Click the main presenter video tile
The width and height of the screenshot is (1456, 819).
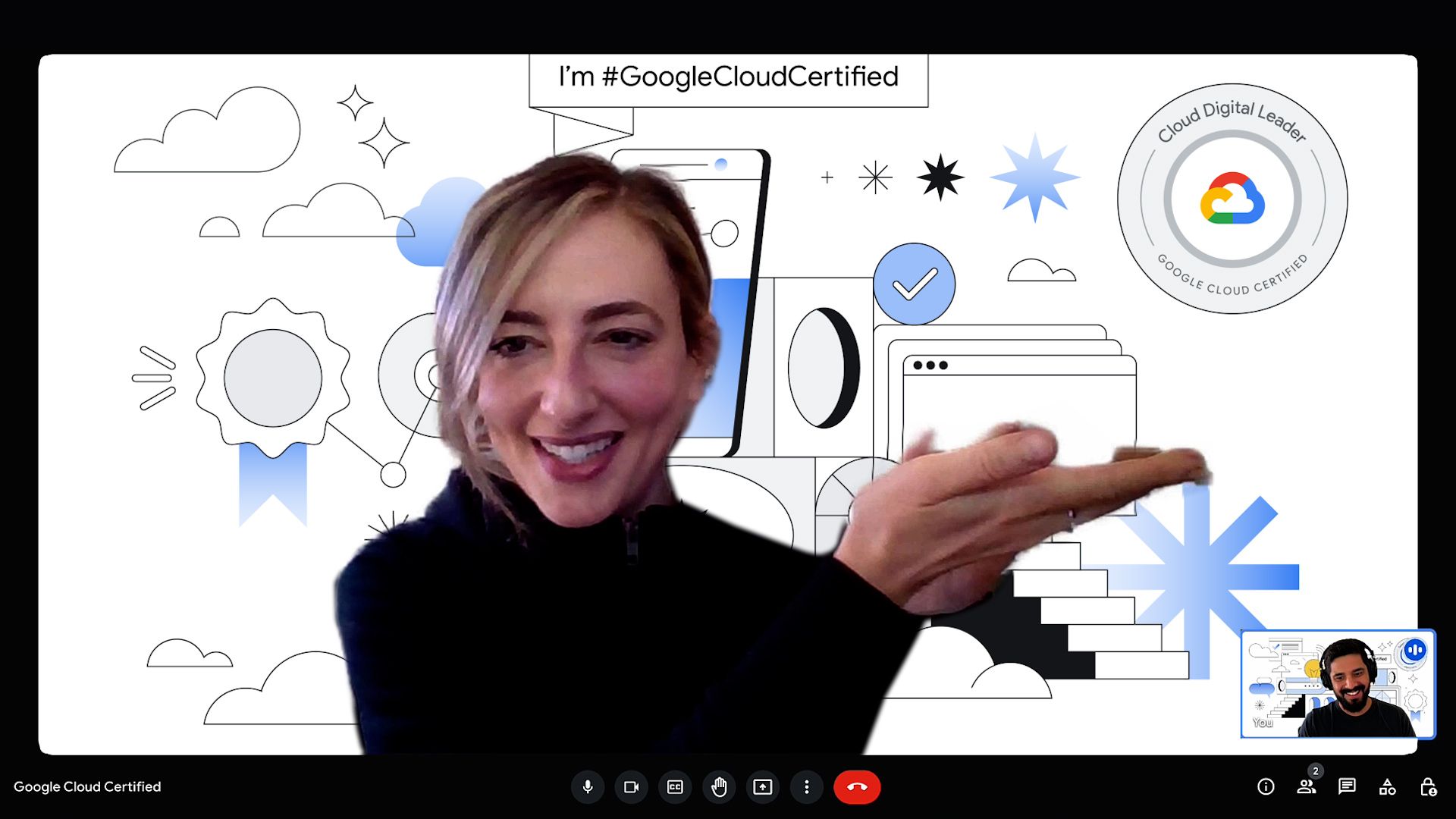coord(728,404)
